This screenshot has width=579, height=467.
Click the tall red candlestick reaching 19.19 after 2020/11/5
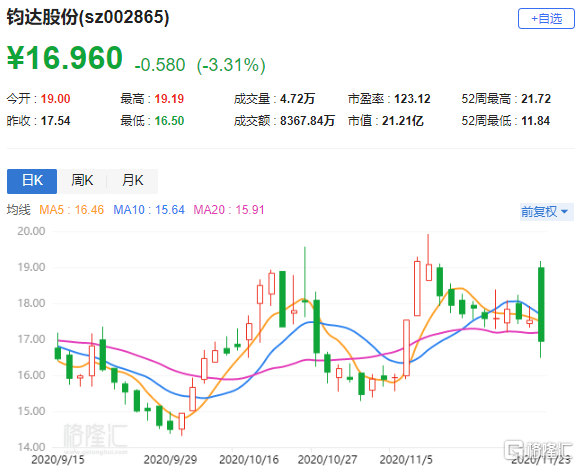click(417, 288)
